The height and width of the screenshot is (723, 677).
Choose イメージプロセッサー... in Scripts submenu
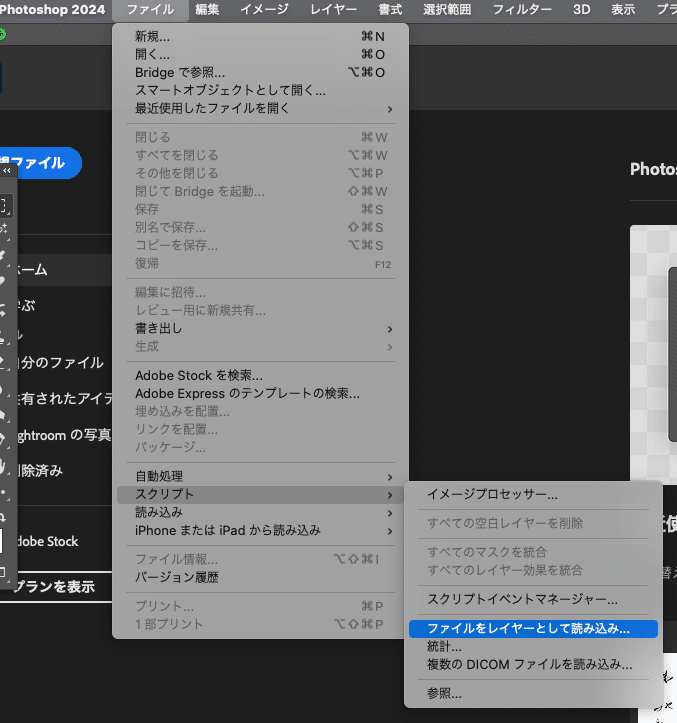click(x=533, y=494)
